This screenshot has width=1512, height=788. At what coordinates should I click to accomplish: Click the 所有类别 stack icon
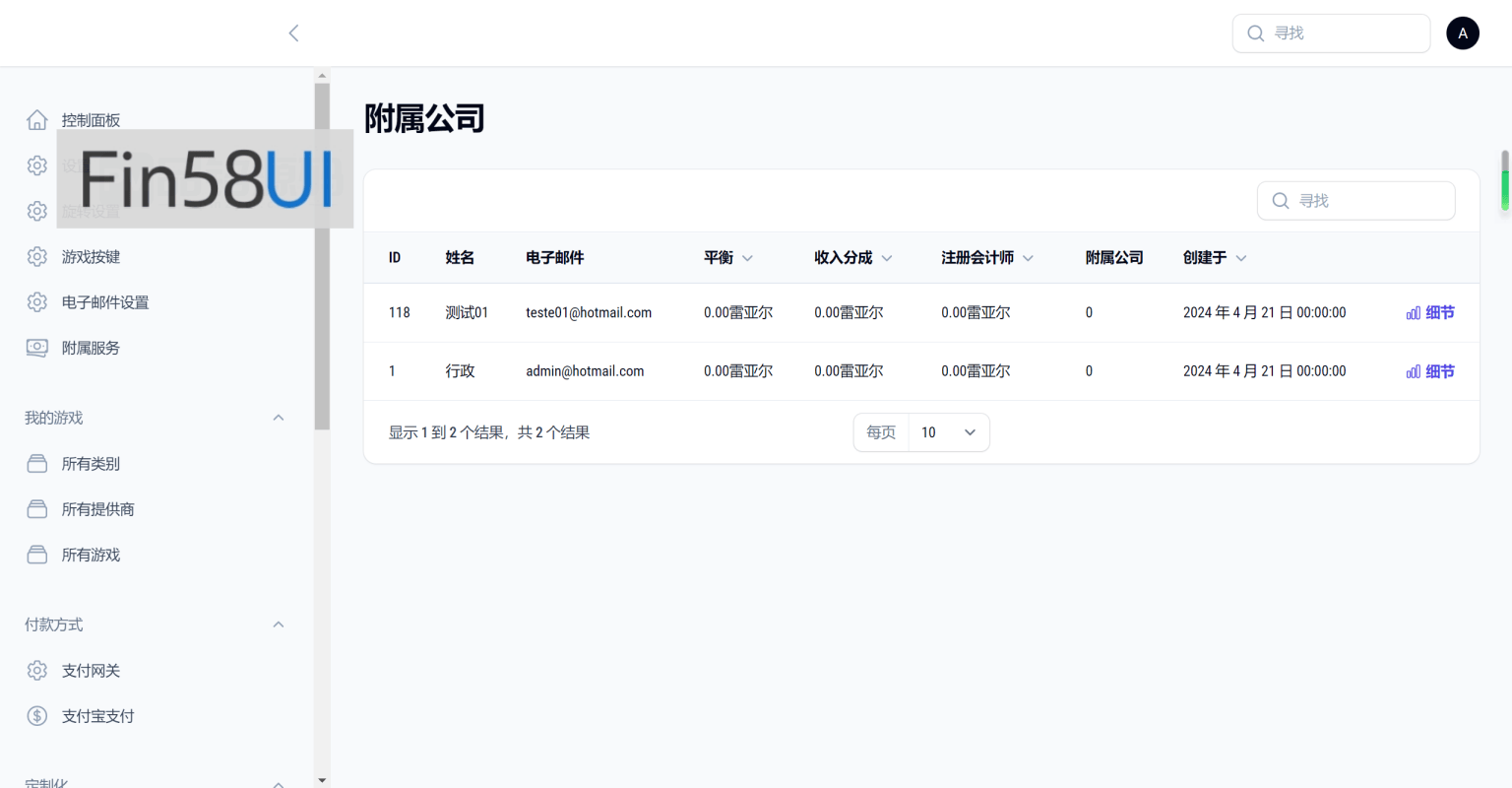point(37,464)
